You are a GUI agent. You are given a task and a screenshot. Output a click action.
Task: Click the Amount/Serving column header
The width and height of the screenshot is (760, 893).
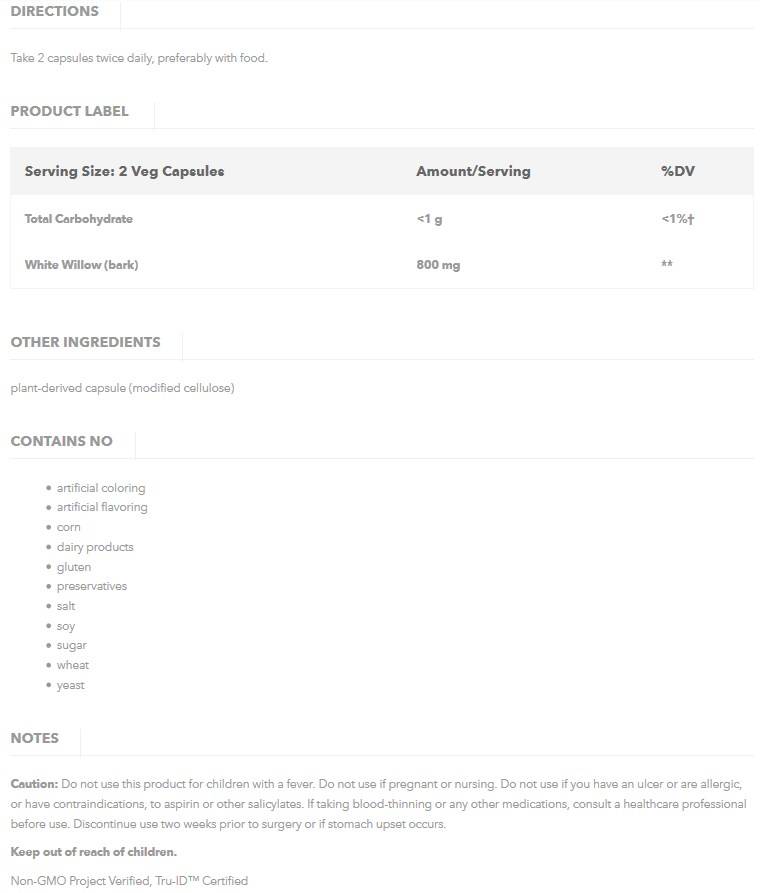473,171
